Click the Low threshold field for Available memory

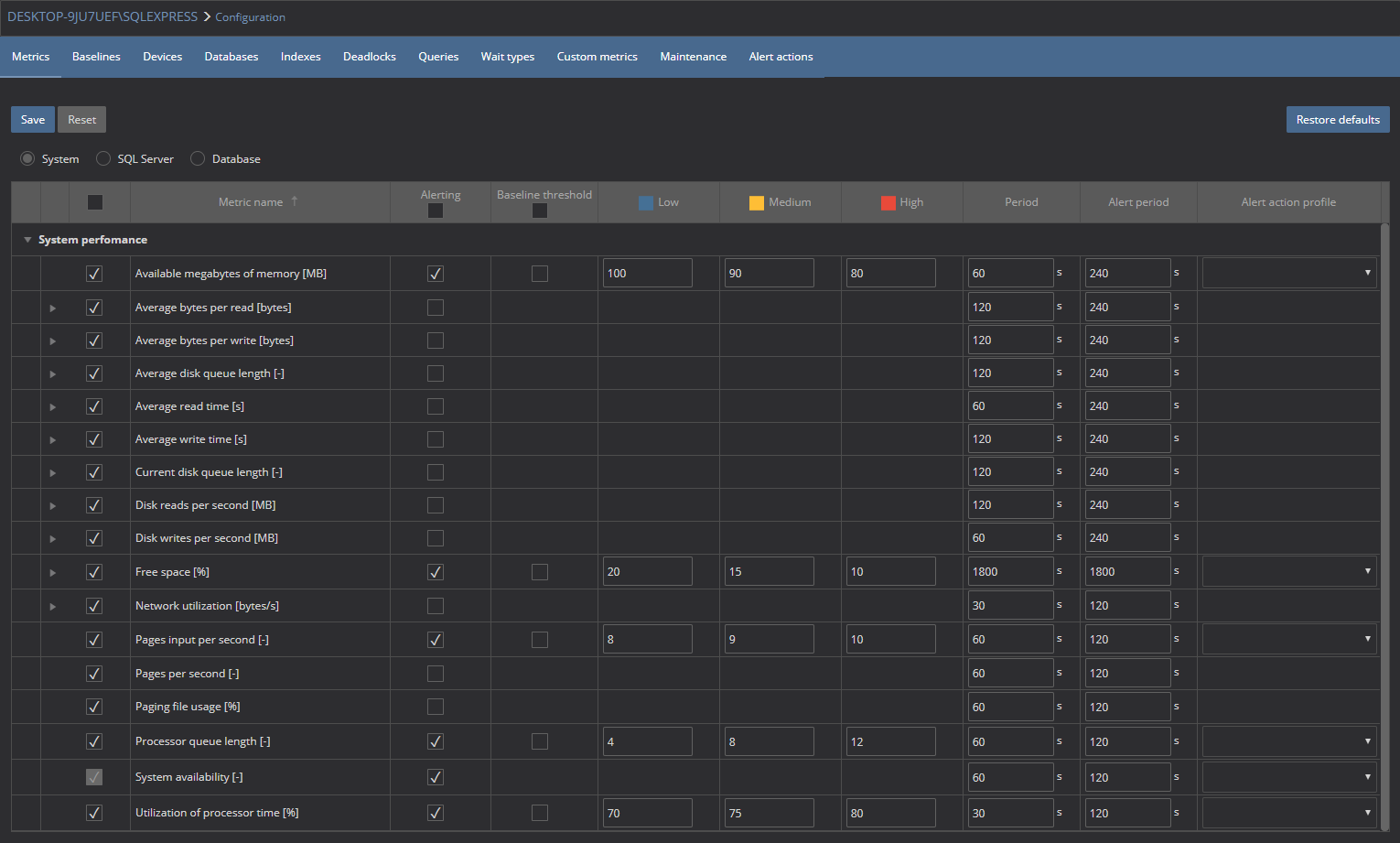pos(648,273)
